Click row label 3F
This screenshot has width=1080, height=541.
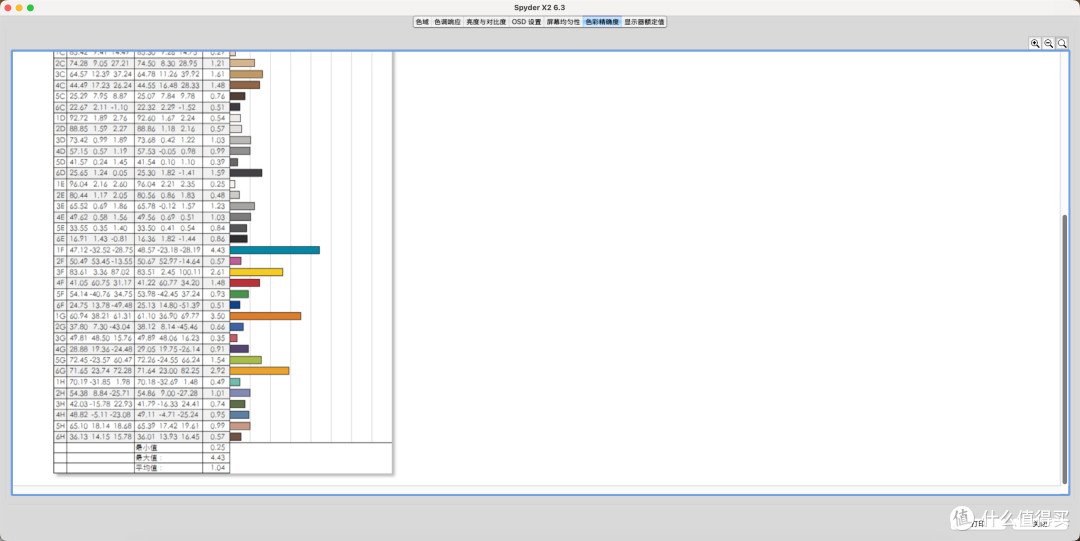(x=60, y=272)
